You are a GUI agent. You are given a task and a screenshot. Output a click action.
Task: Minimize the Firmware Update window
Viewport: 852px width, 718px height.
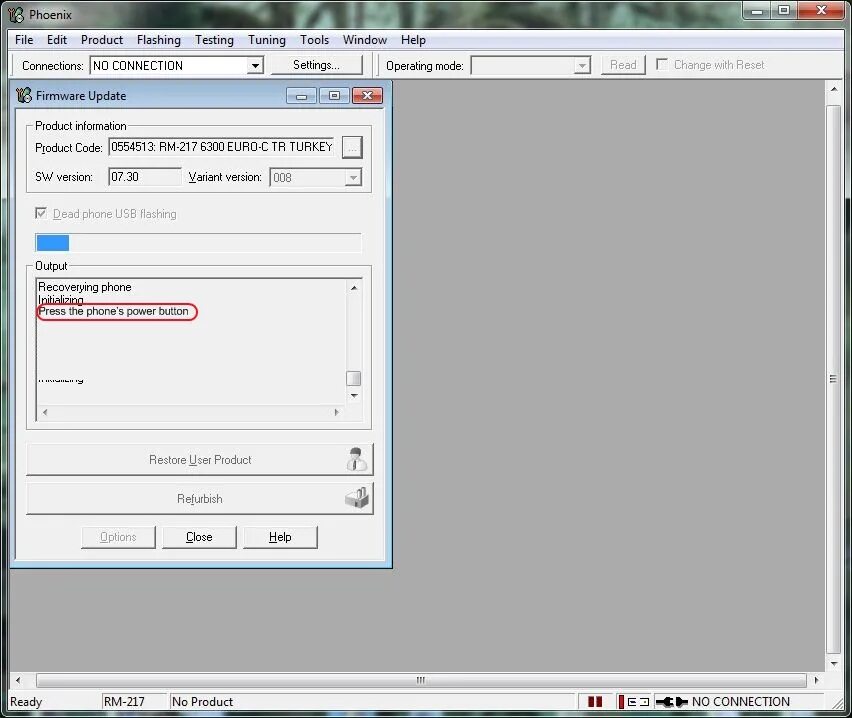pyautogui.click(x=301, y=96)
